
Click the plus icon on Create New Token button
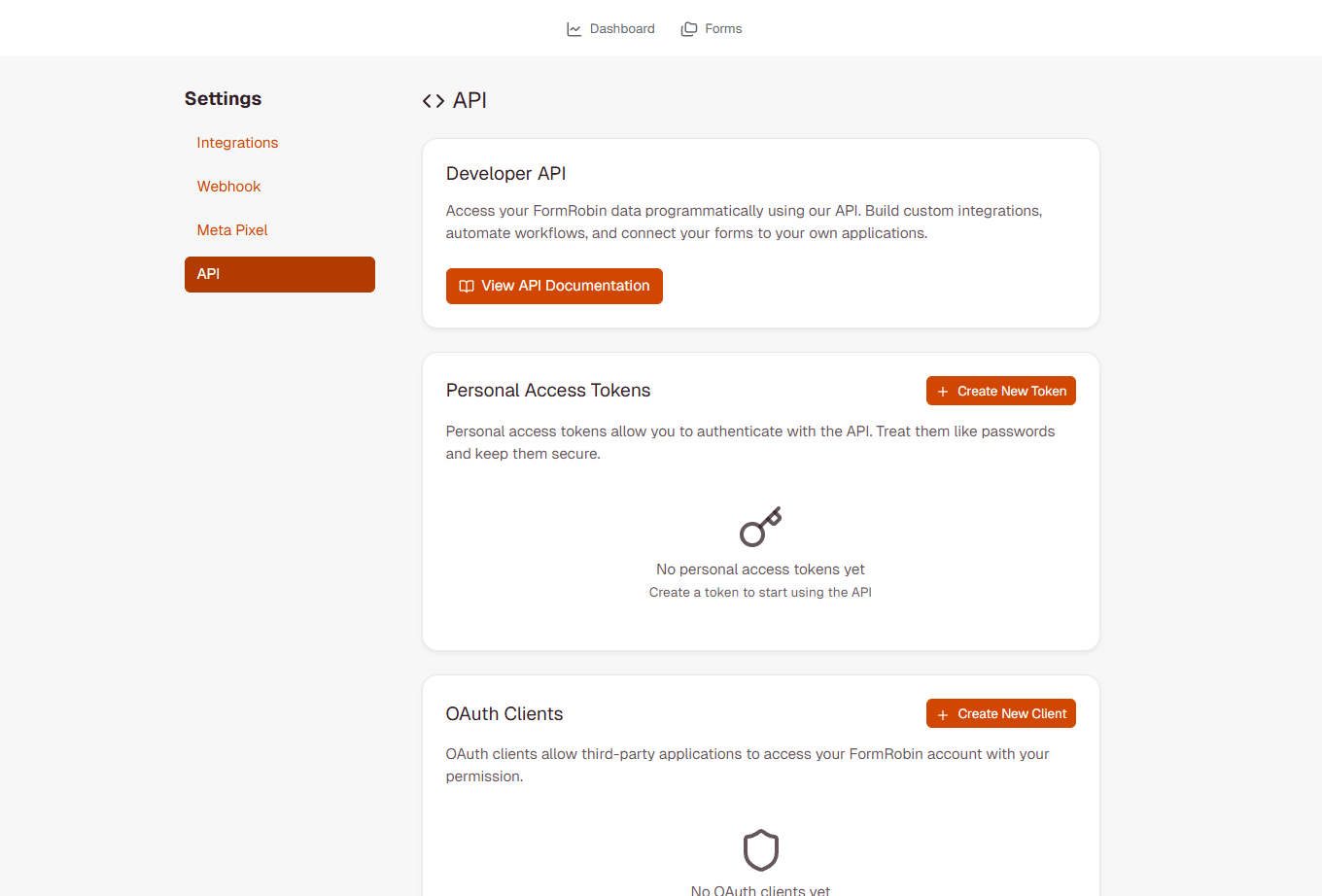(942, 391)
